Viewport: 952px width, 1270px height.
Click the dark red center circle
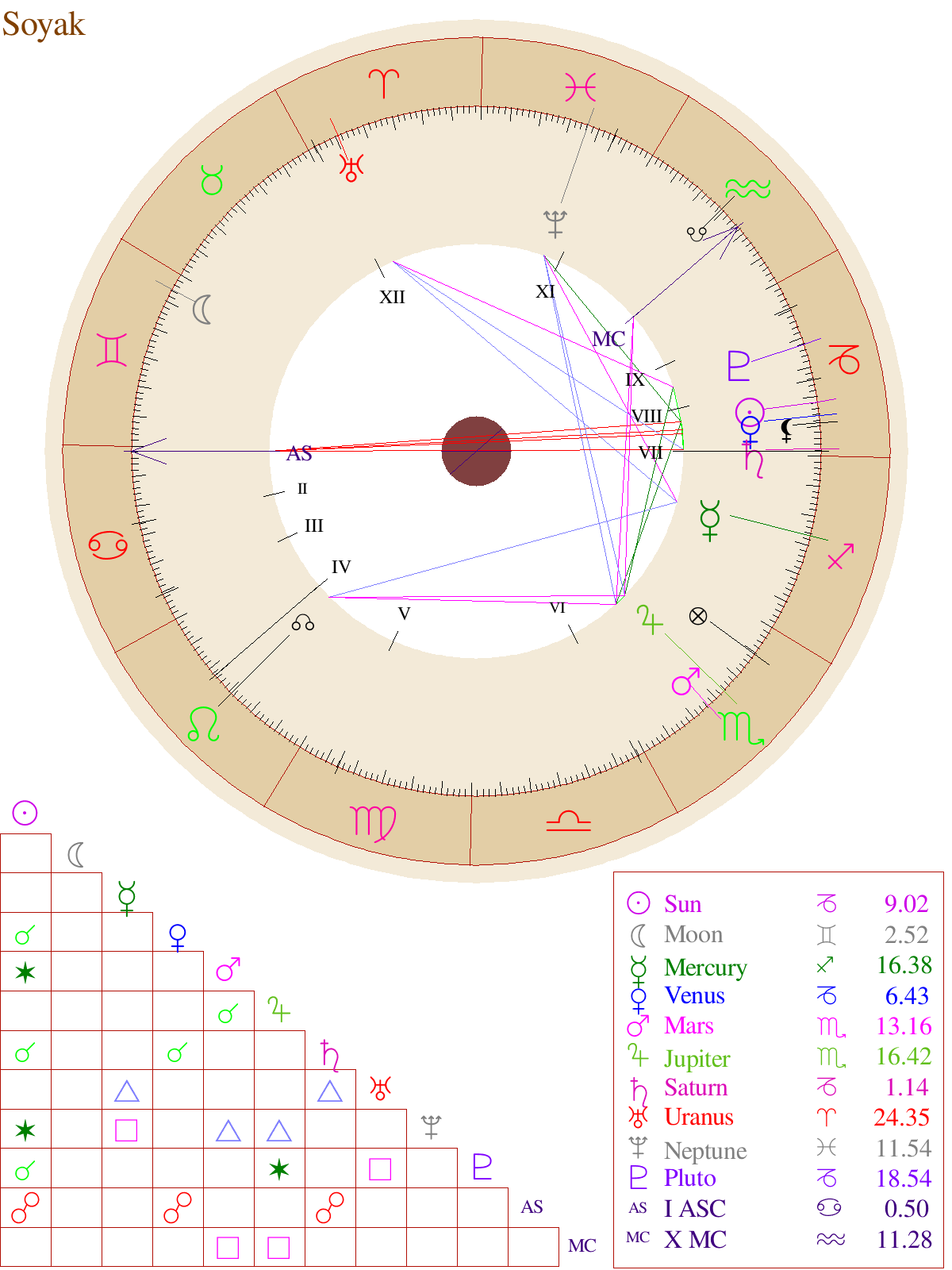(476, 451)
